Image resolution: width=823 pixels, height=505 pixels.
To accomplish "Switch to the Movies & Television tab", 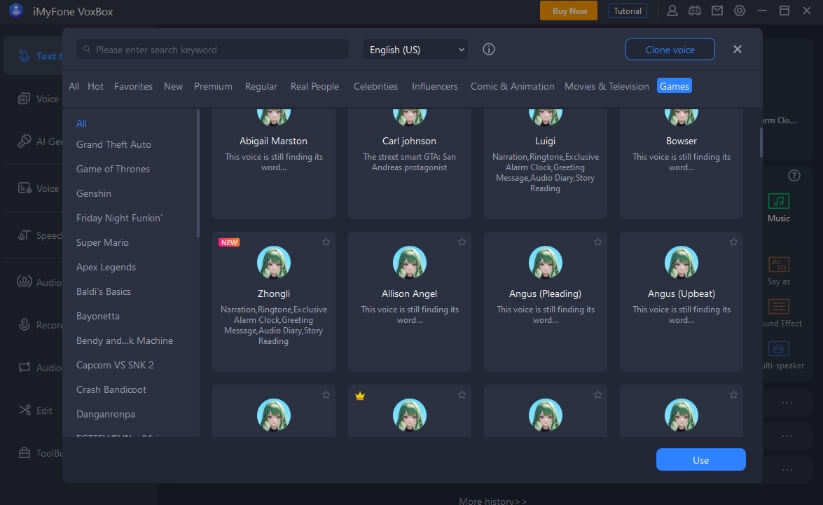I will point(607,86).
